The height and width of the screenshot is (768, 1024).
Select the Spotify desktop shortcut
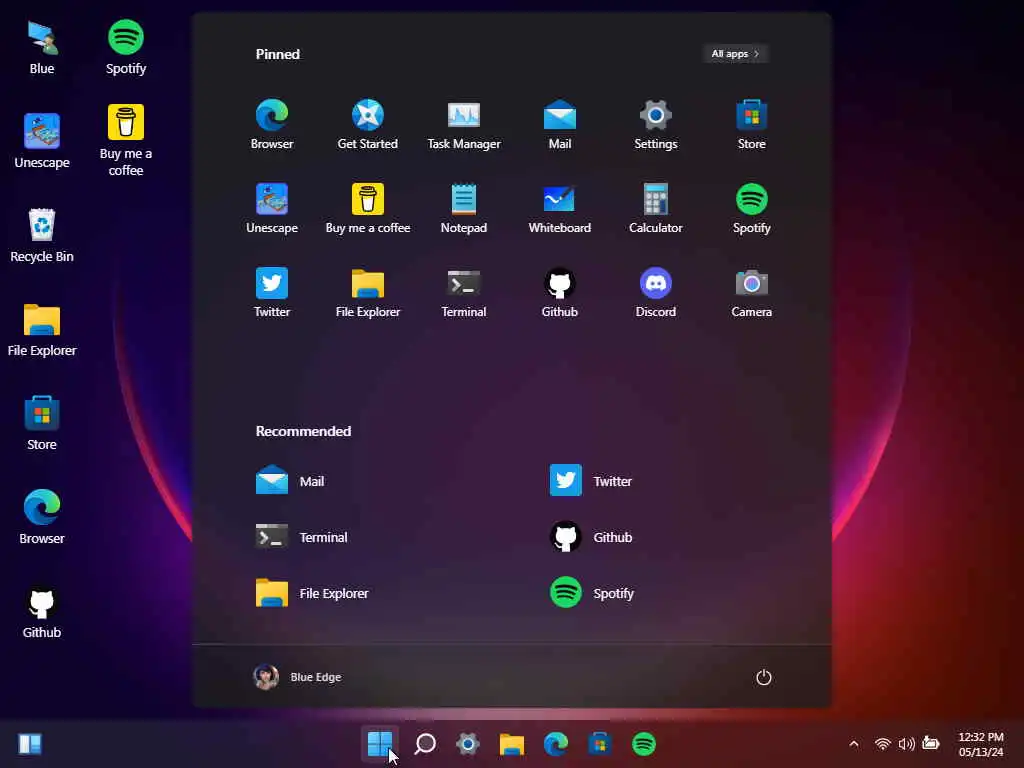[x=126, y=48]
